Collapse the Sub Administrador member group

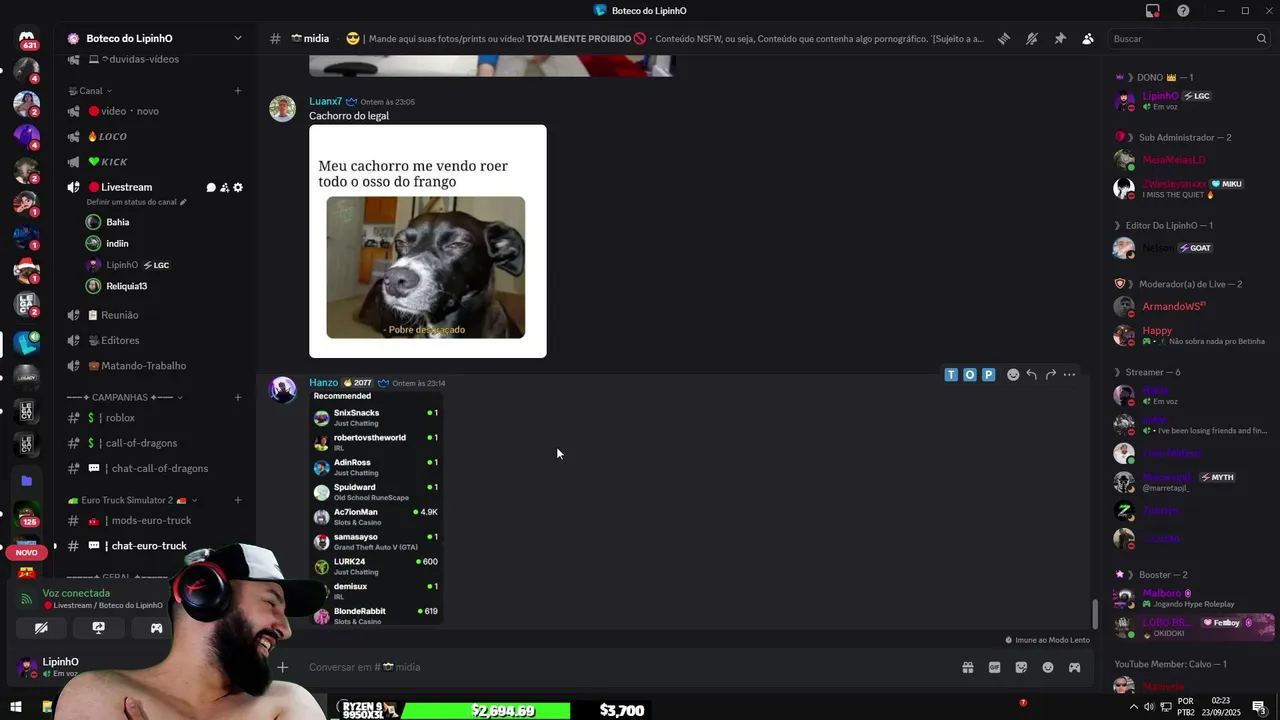pos(1173,137)
